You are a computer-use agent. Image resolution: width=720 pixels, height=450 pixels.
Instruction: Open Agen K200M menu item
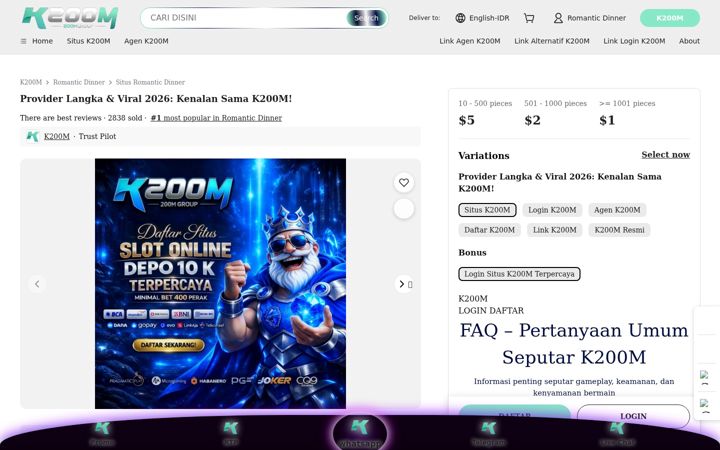[146, 41]
